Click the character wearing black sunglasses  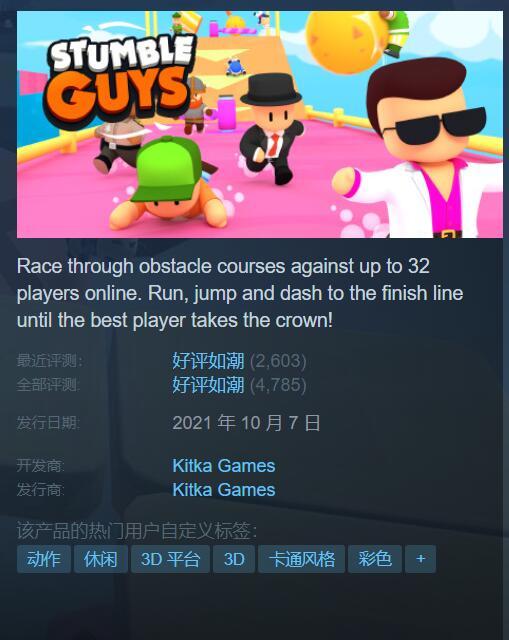pyautogui.click(x=420, y=150)
